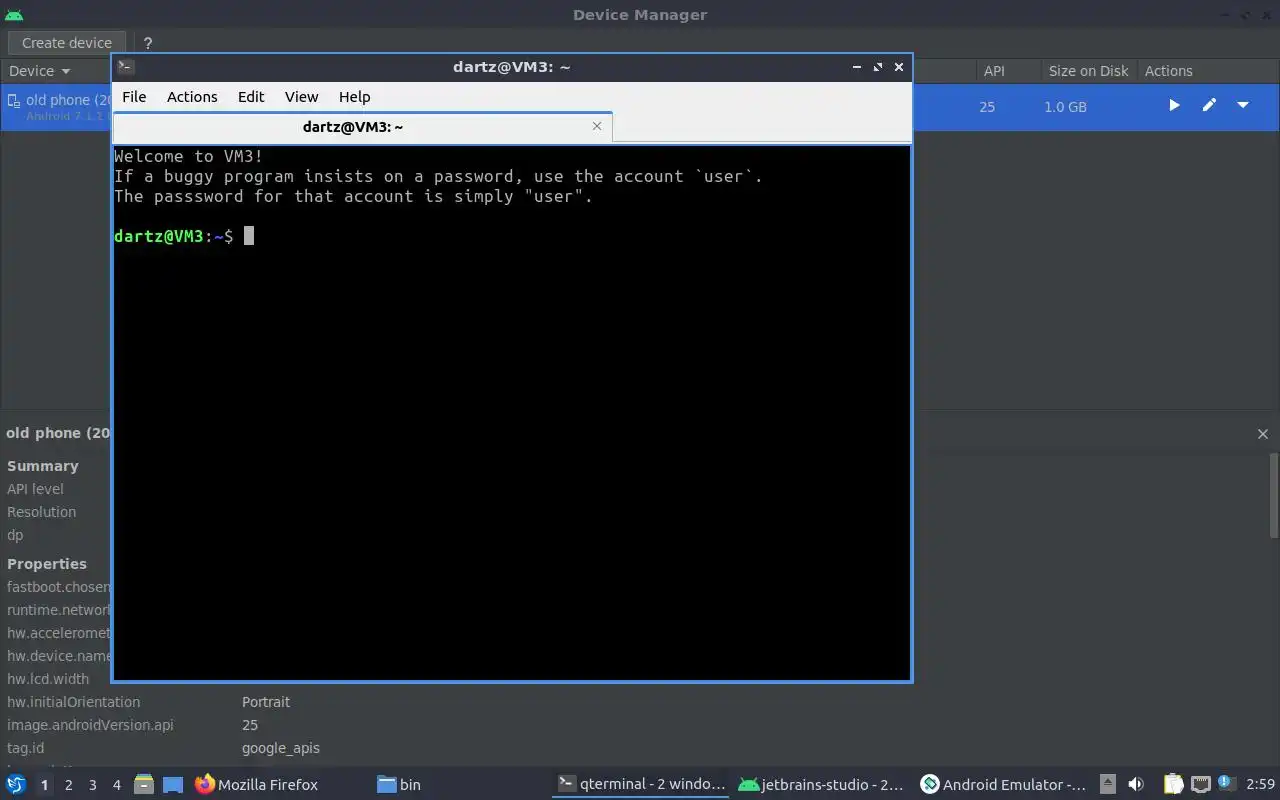Click the hw.lcd.width property label
This screenshot has width=1280, height=800.
[x=48, y=679]
